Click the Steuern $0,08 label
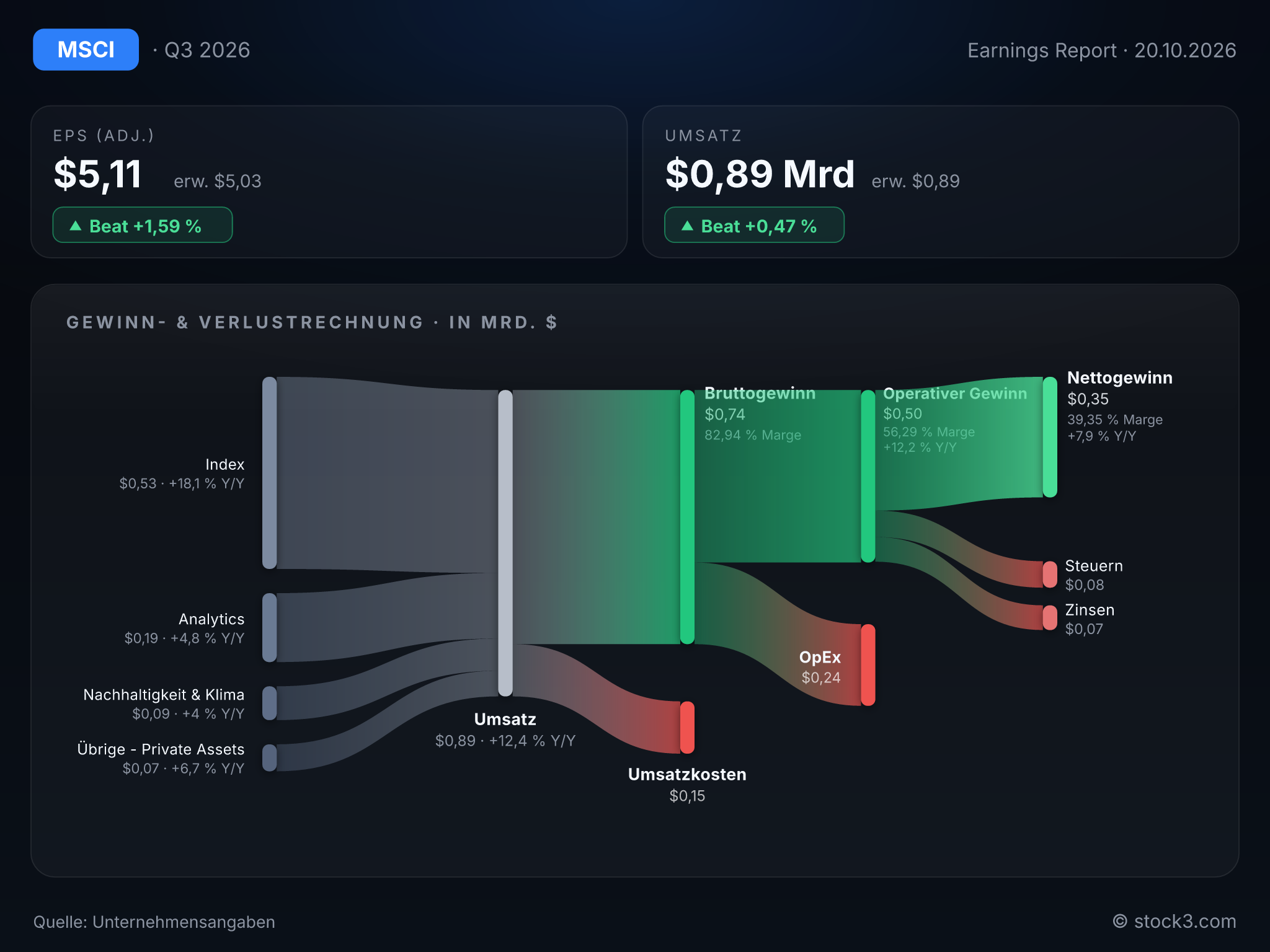 (x=1094, y=575)
